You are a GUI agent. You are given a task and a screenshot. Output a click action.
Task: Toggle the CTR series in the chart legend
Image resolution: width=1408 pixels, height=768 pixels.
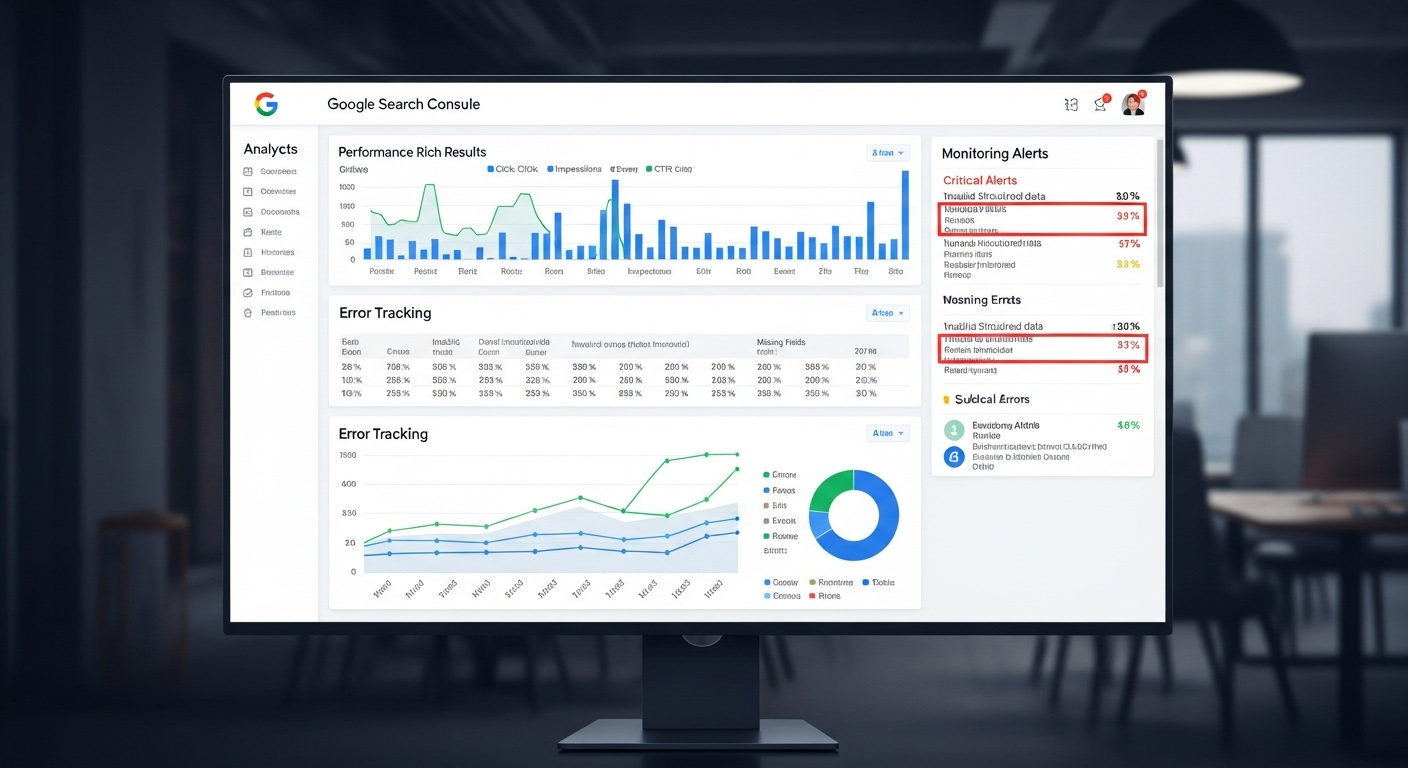[668, 169]
